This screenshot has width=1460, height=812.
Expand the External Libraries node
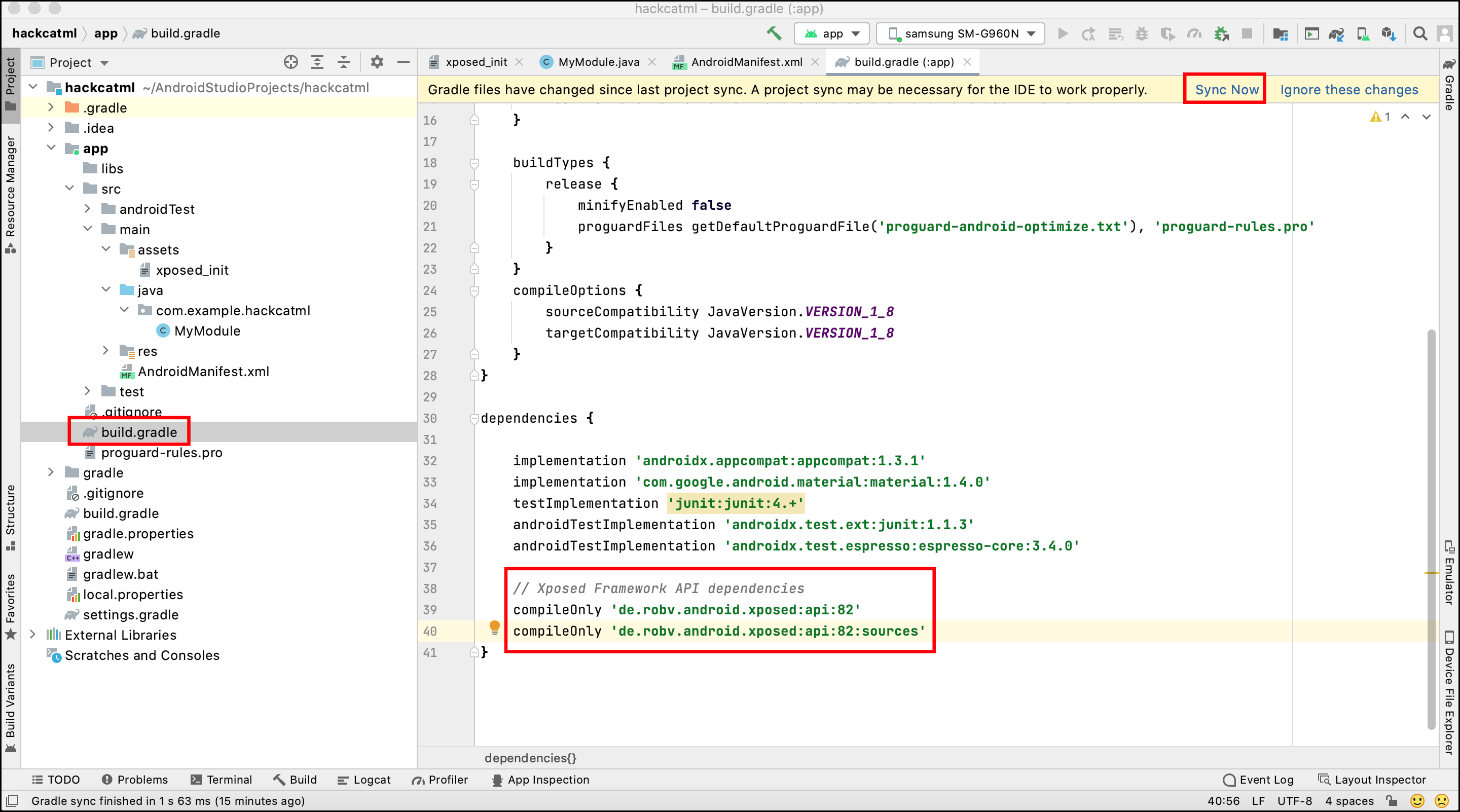pos(32,634)
